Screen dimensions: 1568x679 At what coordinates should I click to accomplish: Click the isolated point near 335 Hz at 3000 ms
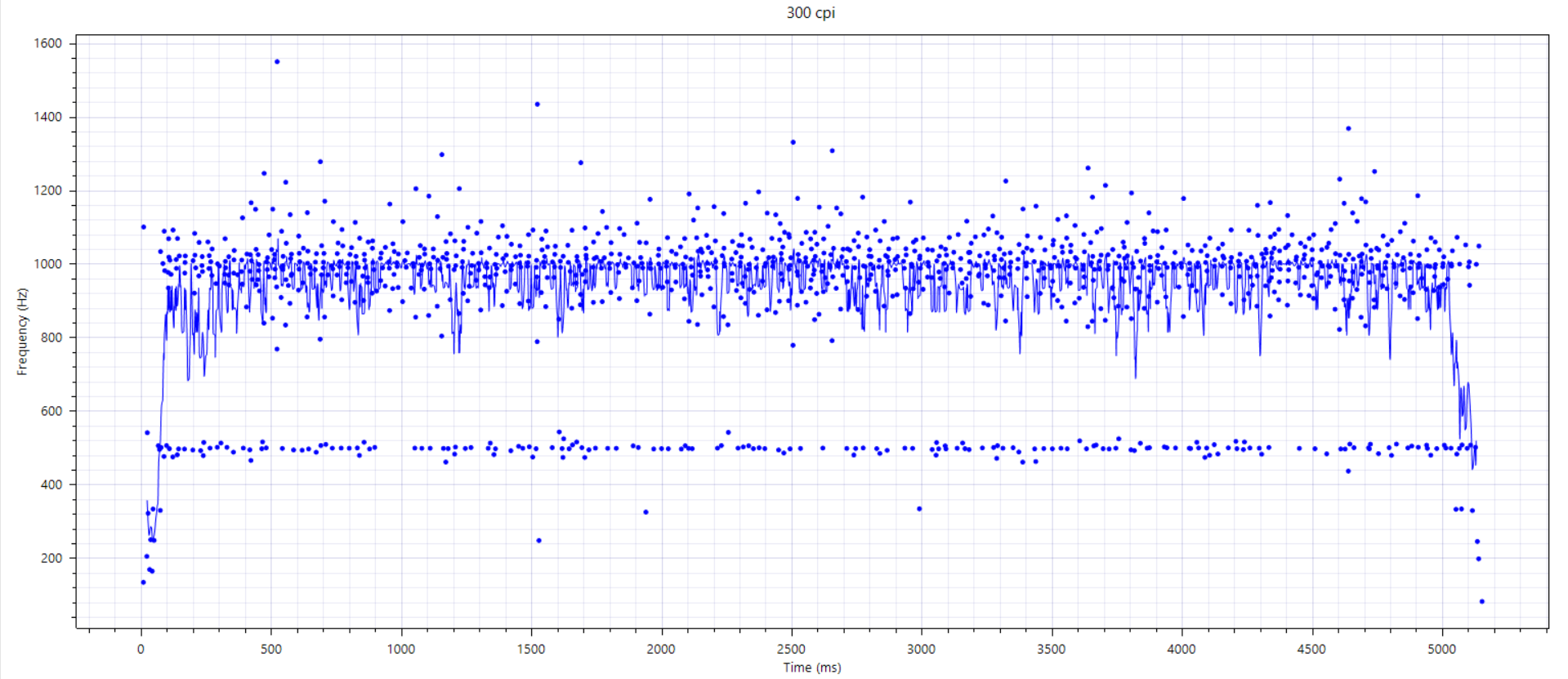[x=919, y=509]
